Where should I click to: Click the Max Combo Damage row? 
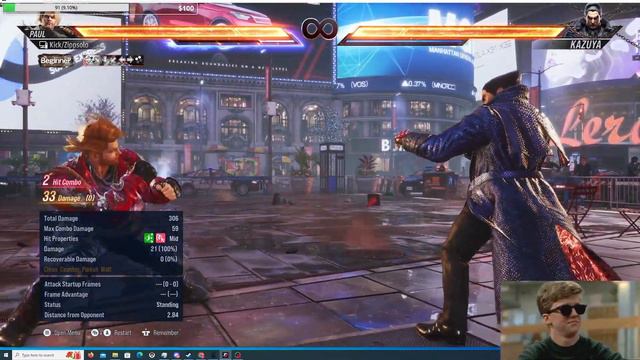click(x=111, y=229)
